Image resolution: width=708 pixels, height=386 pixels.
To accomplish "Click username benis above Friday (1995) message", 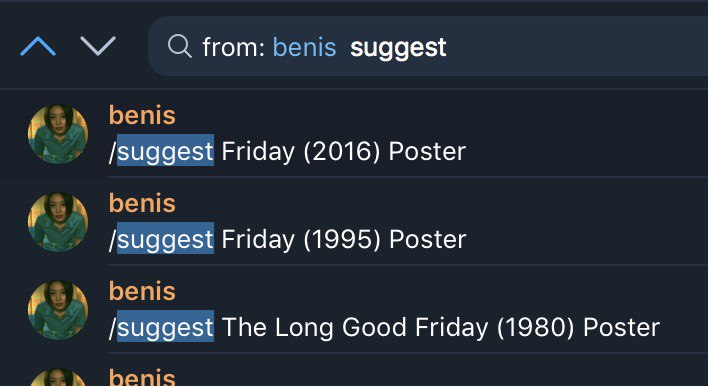I will (x=142, y=203).
